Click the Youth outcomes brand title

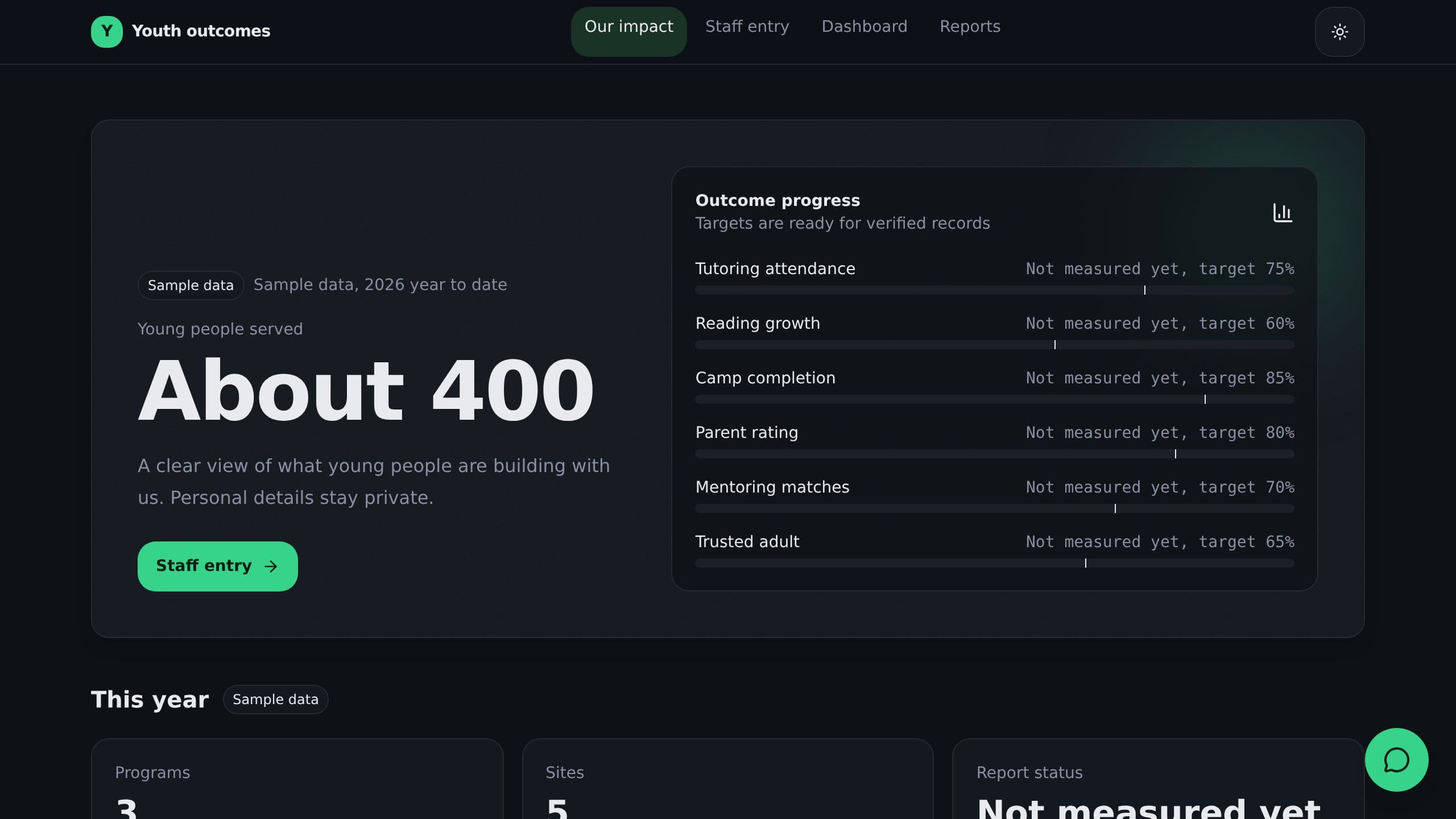tap(201, 31)
